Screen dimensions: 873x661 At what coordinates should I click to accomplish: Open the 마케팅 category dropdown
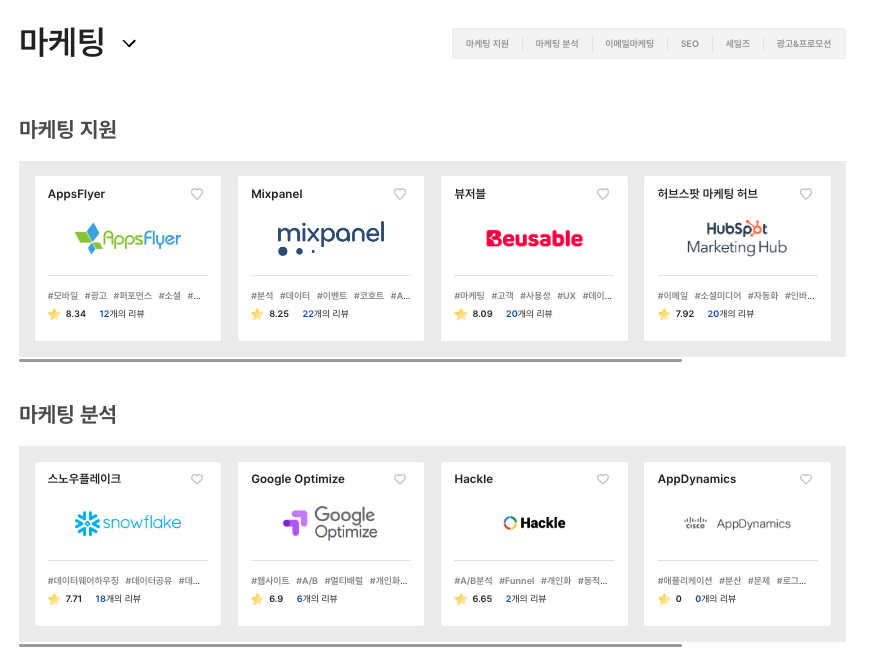(128, 43)
